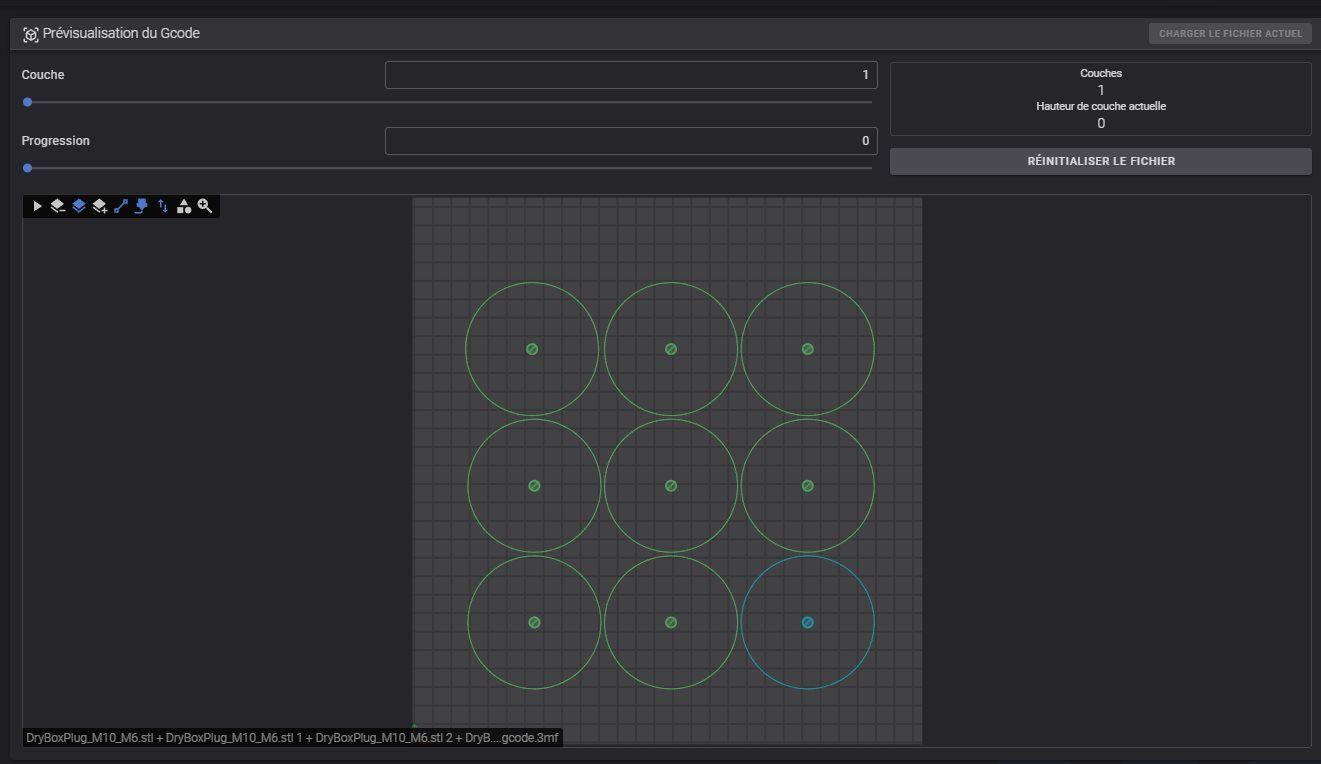Click Charger le fichier actuel button
This screenshot has width=1321, height=764.
tap(1230, 34)
